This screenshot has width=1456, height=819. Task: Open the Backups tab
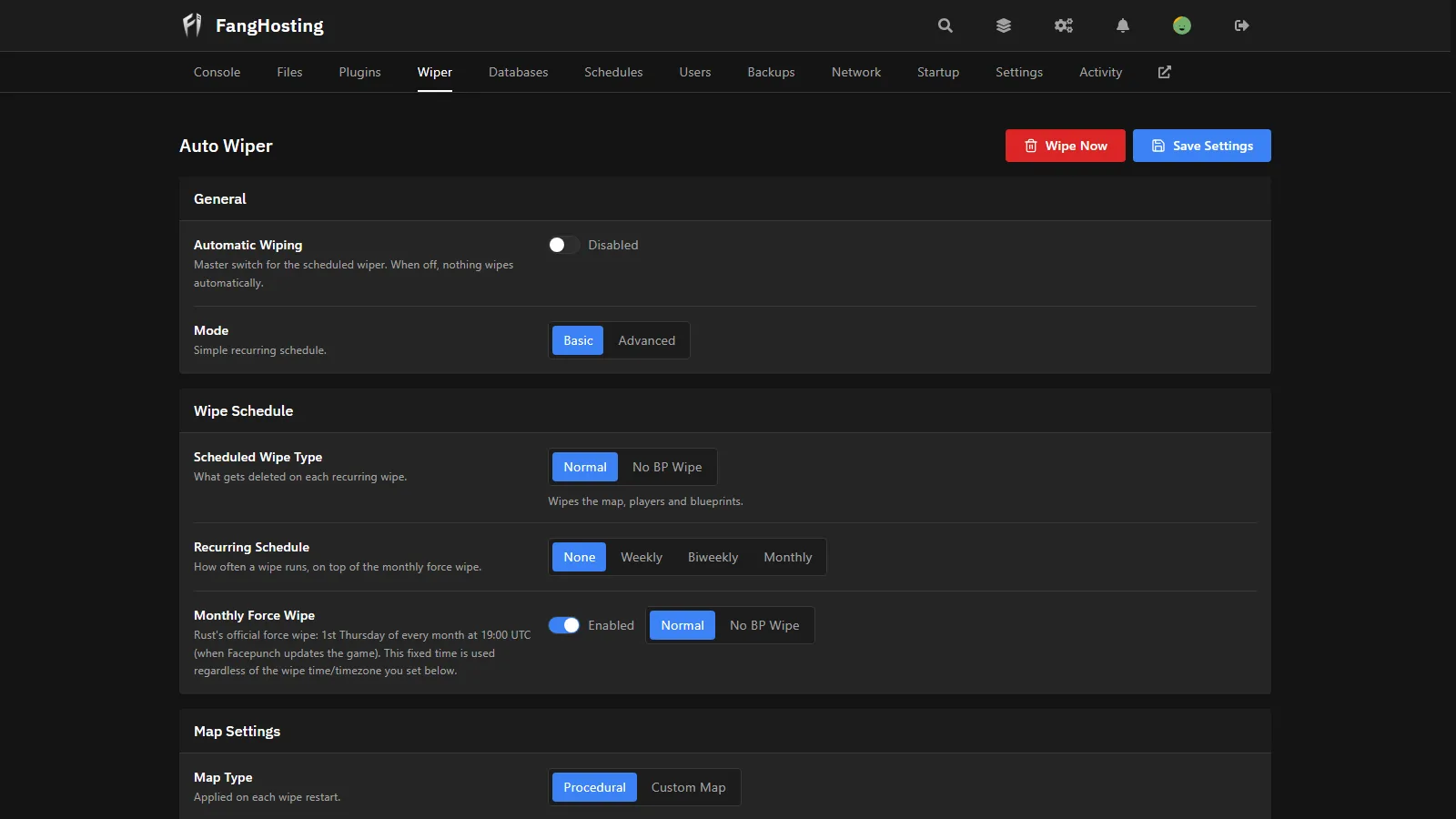pyautogui.click(x=771, y=72)
